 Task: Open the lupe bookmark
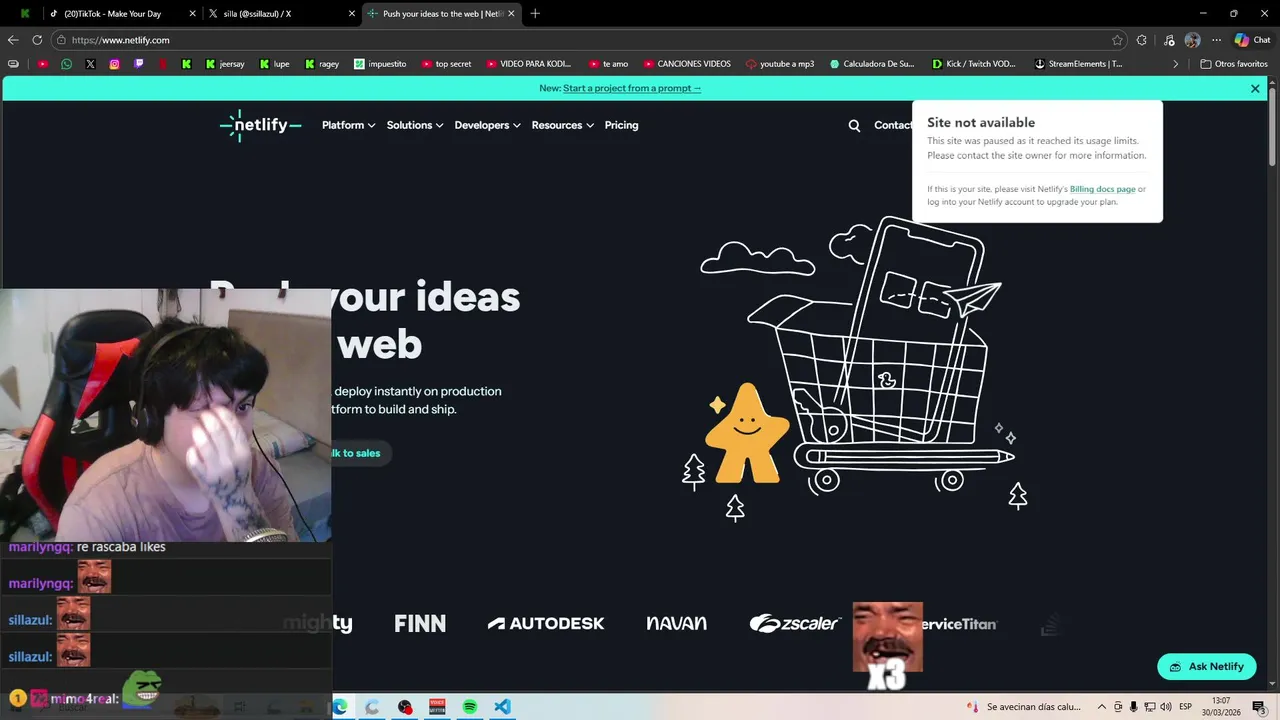click(274, 64)
